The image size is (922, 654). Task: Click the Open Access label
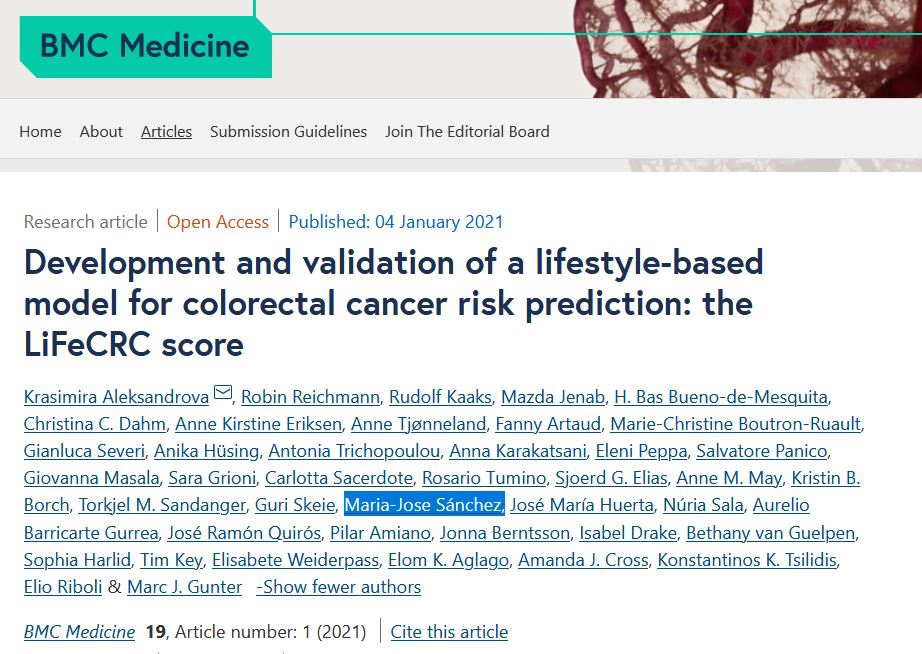(x=217, y=222)
